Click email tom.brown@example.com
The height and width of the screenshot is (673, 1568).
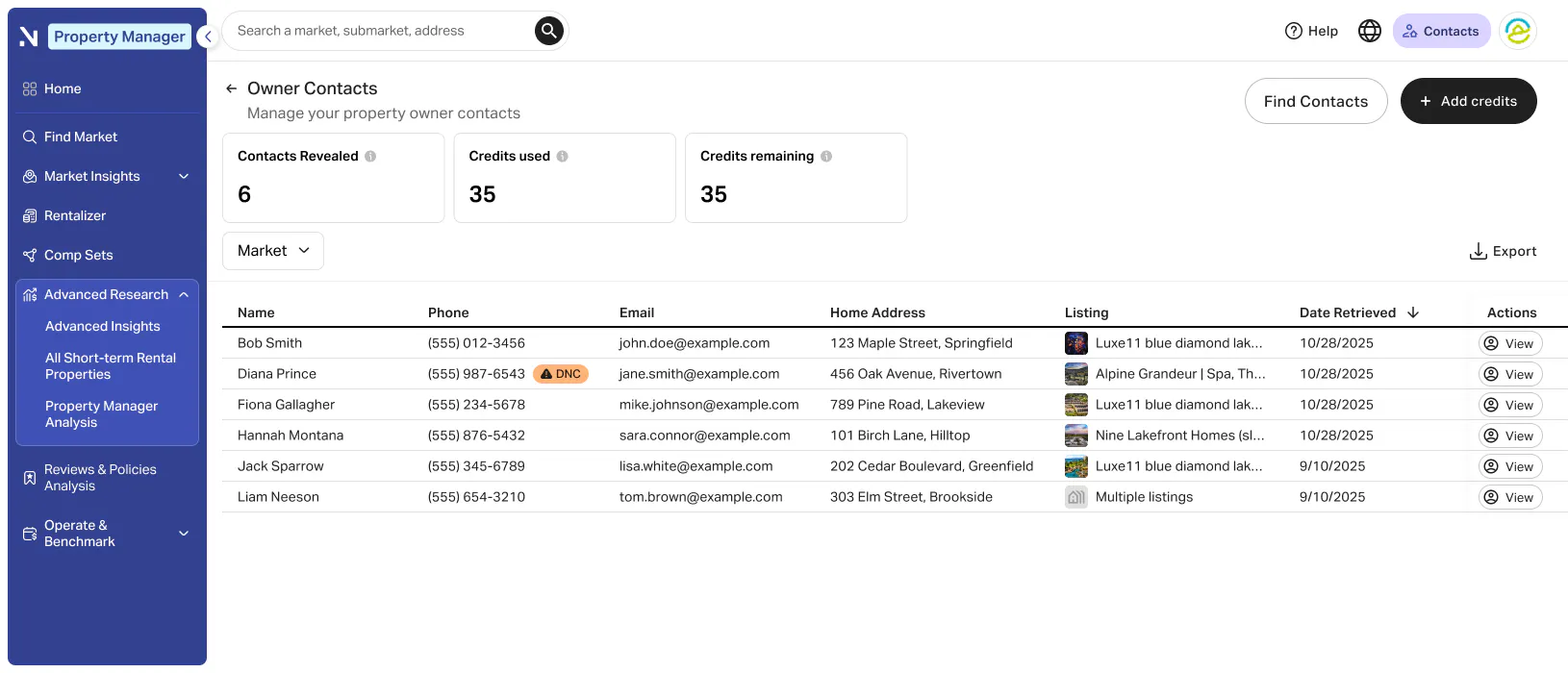click(701, 497)
